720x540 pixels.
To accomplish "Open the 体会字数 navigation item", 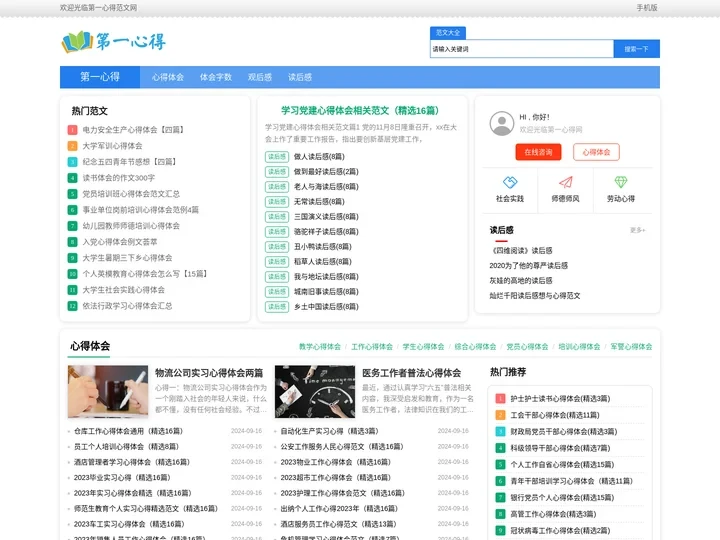I will point(216,77).
